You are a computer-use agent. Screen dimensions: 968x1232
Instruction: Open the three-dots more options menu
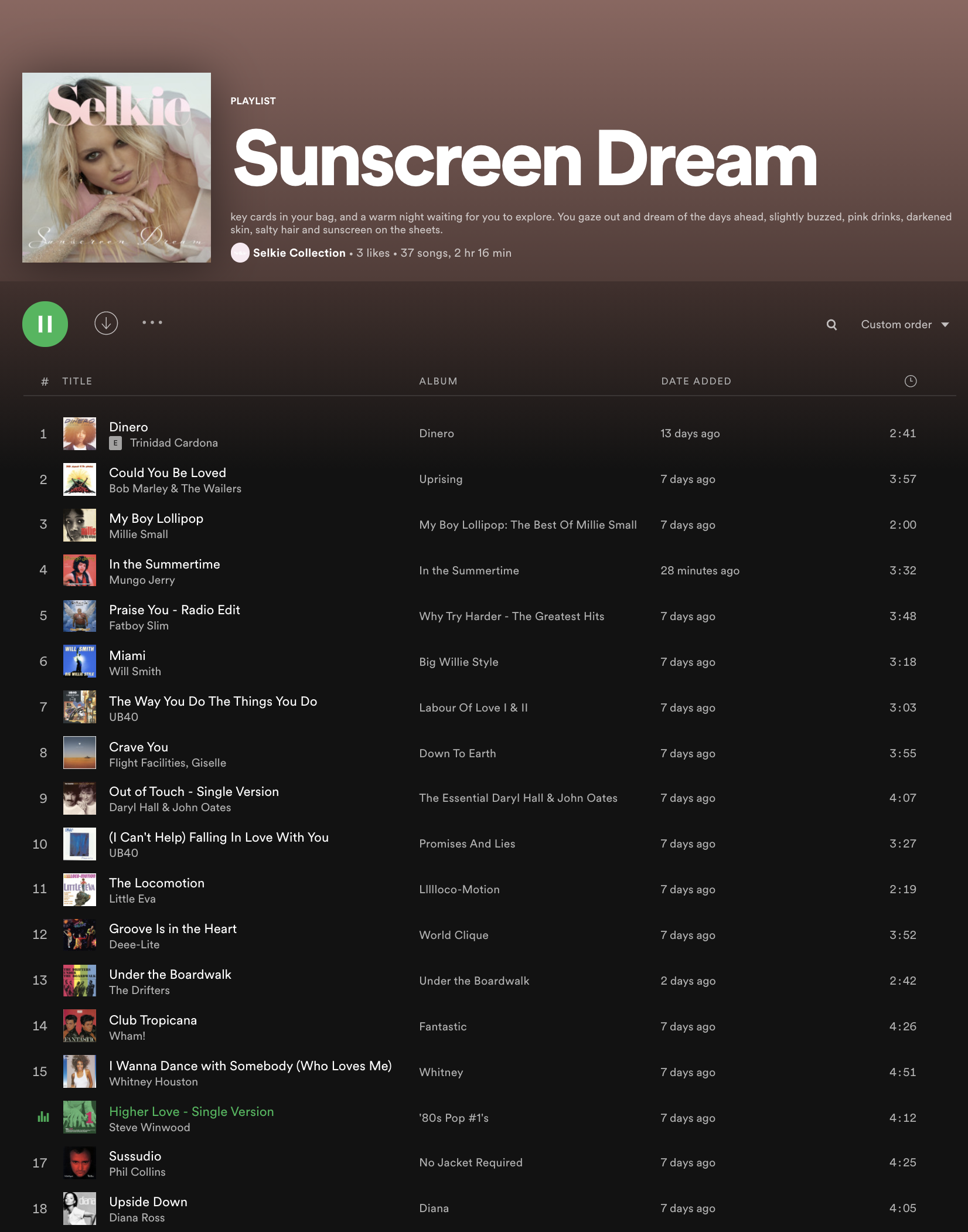152,322
